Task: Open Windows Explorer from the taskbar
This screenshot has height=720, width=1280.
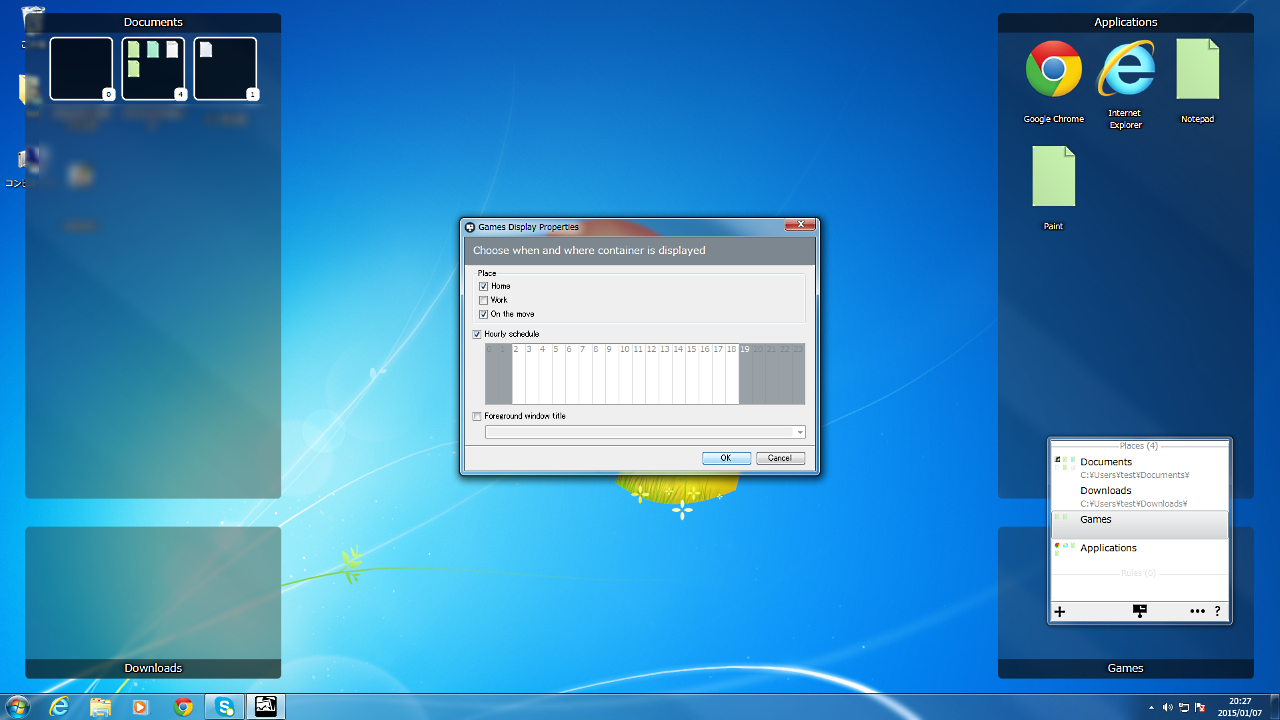Action: pos(100,707)
